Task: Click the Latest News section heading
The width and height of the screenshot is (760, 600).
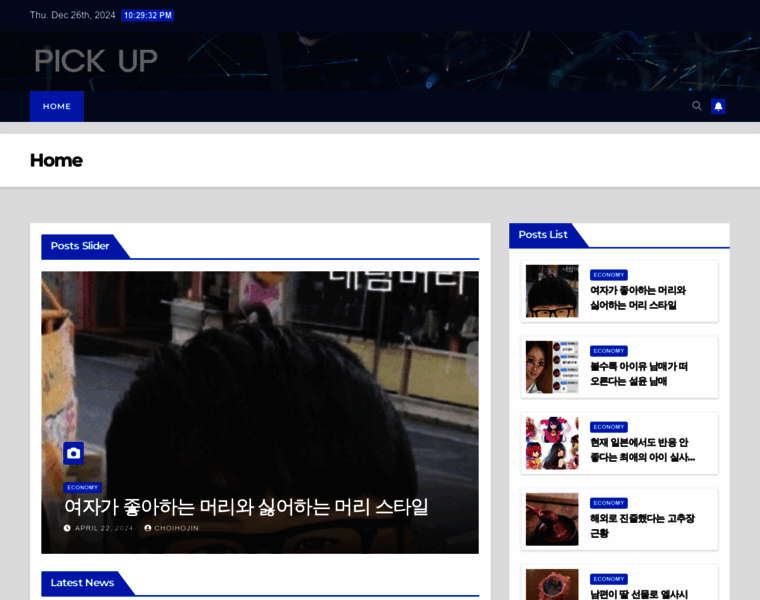Action: tap(82, 583)
